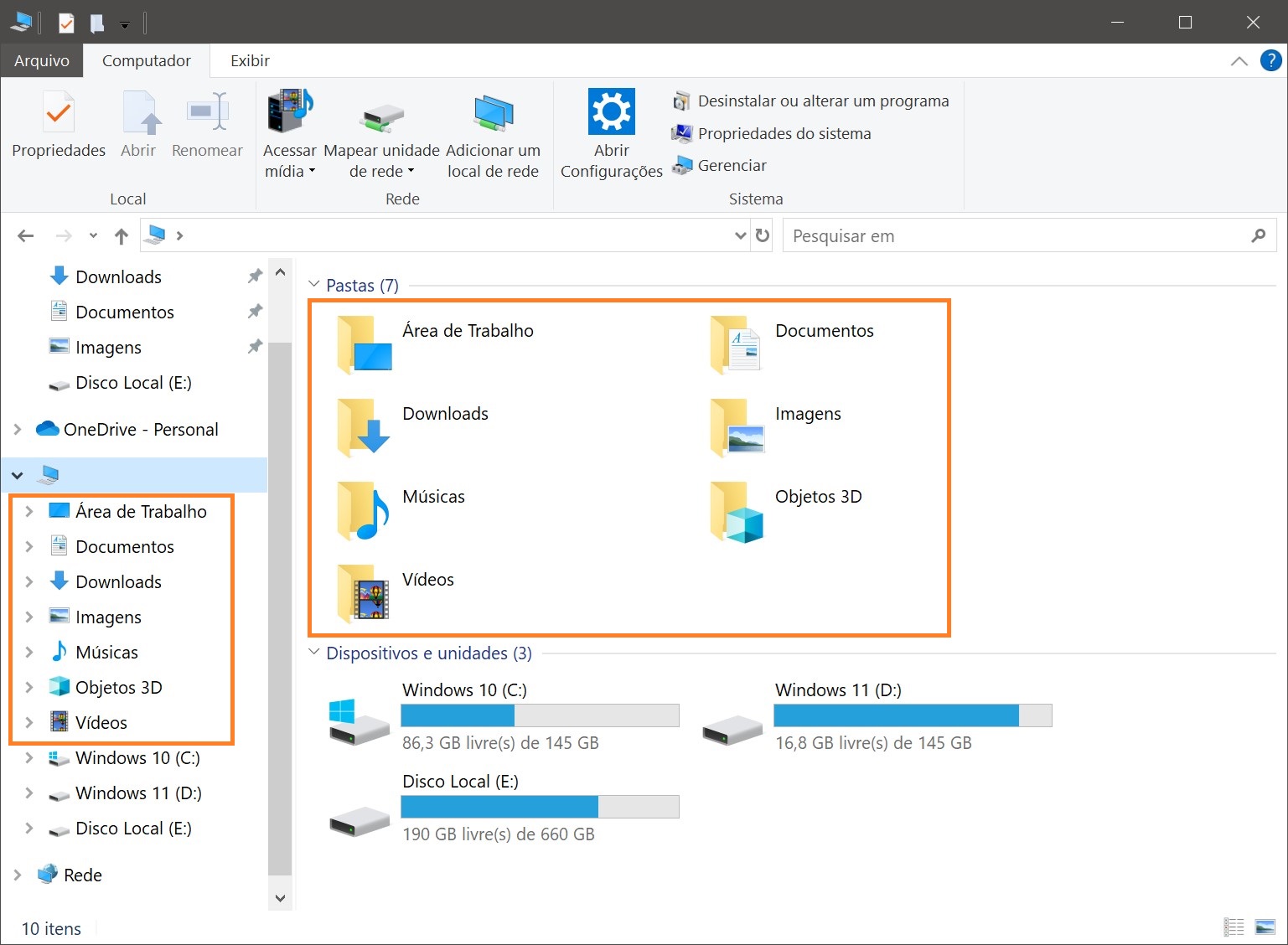Open Mapear unidade de rede dropdown arrow
Screen dimensions: 1288x945
(411, 172)
